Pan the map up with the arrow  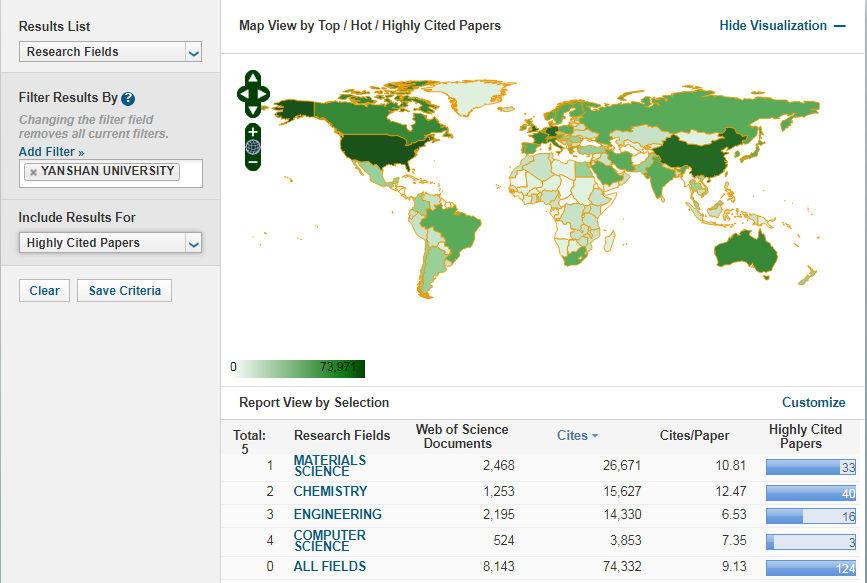click(x=253, y=78)
